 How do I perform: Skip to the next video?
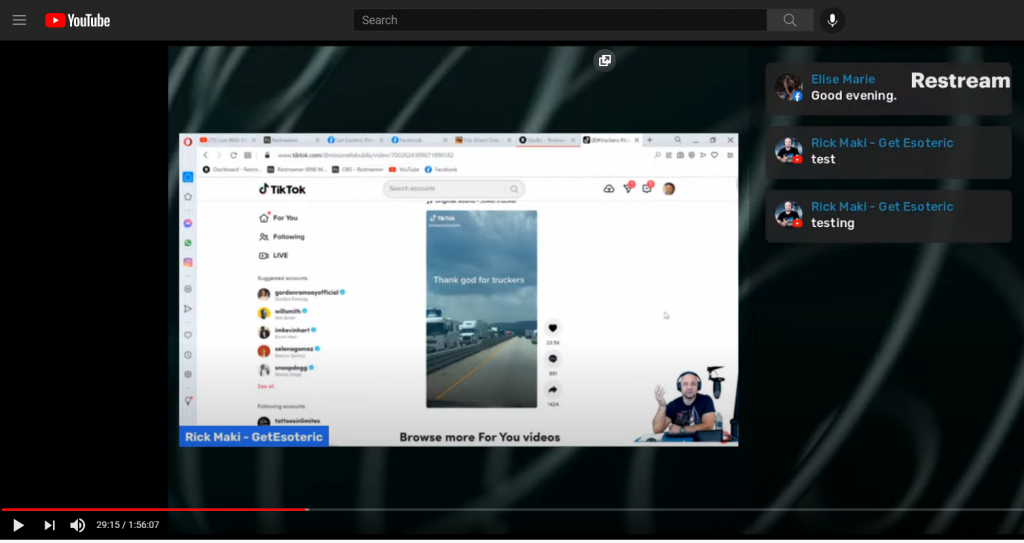tap(49, 525)
